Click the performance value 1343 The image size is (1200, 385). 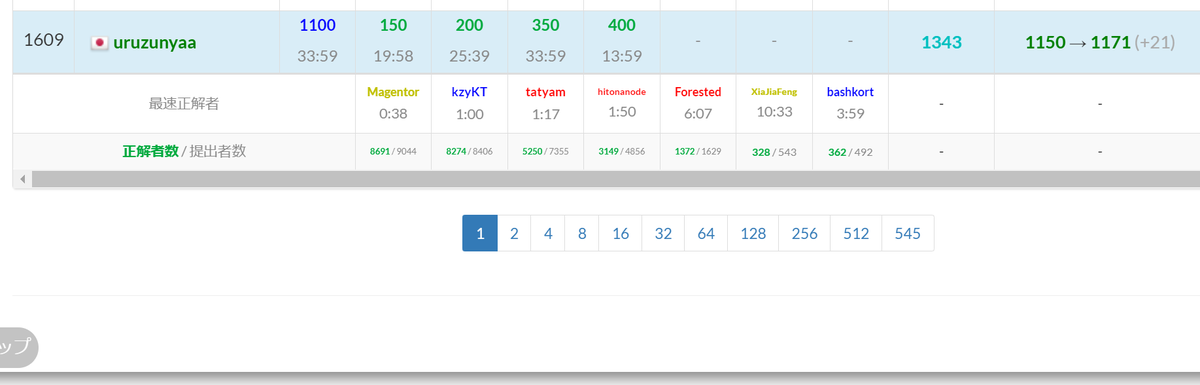point(941,42)
